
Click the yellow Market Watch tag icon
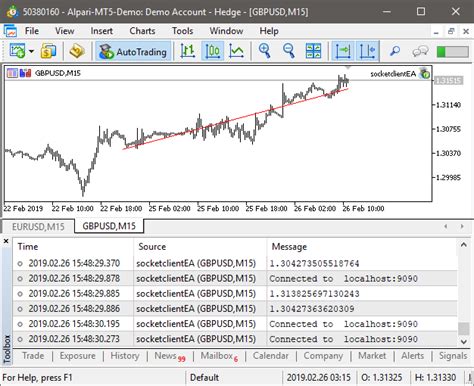click(x=77, y=51)
